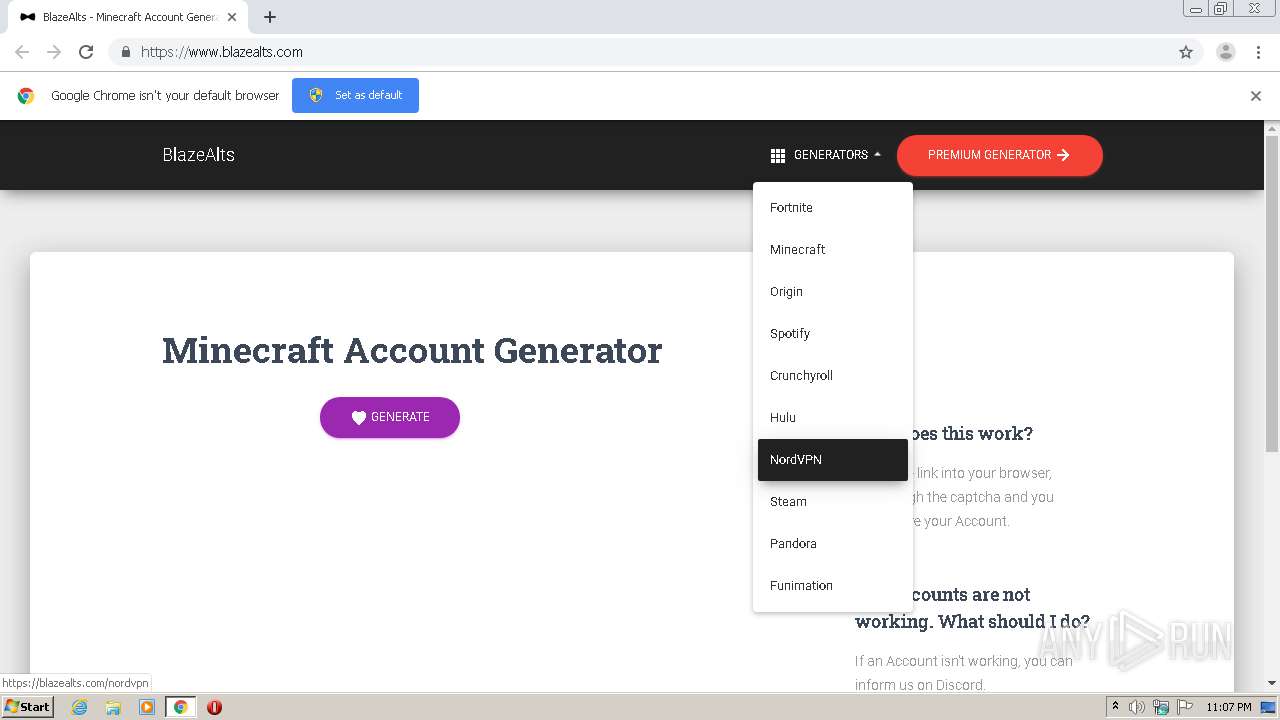Click the purple GENERATE button
Screen dimensions: 1280x720
click(x=390, y=417)
